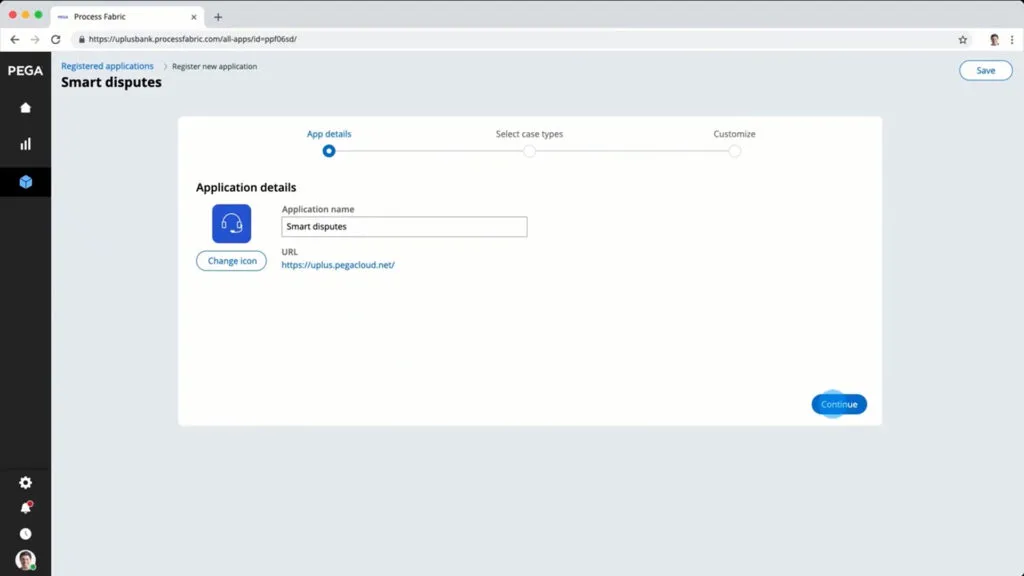Click the Application name input field
The width and height of the screenshot is (1024, 576).
[404, 227]
